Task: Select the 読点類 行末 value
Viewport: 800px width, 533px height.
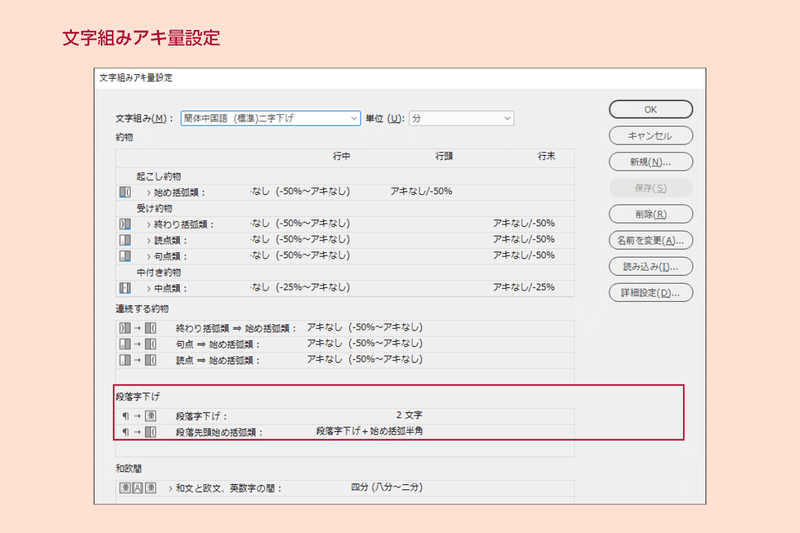Action: (523, 239)
